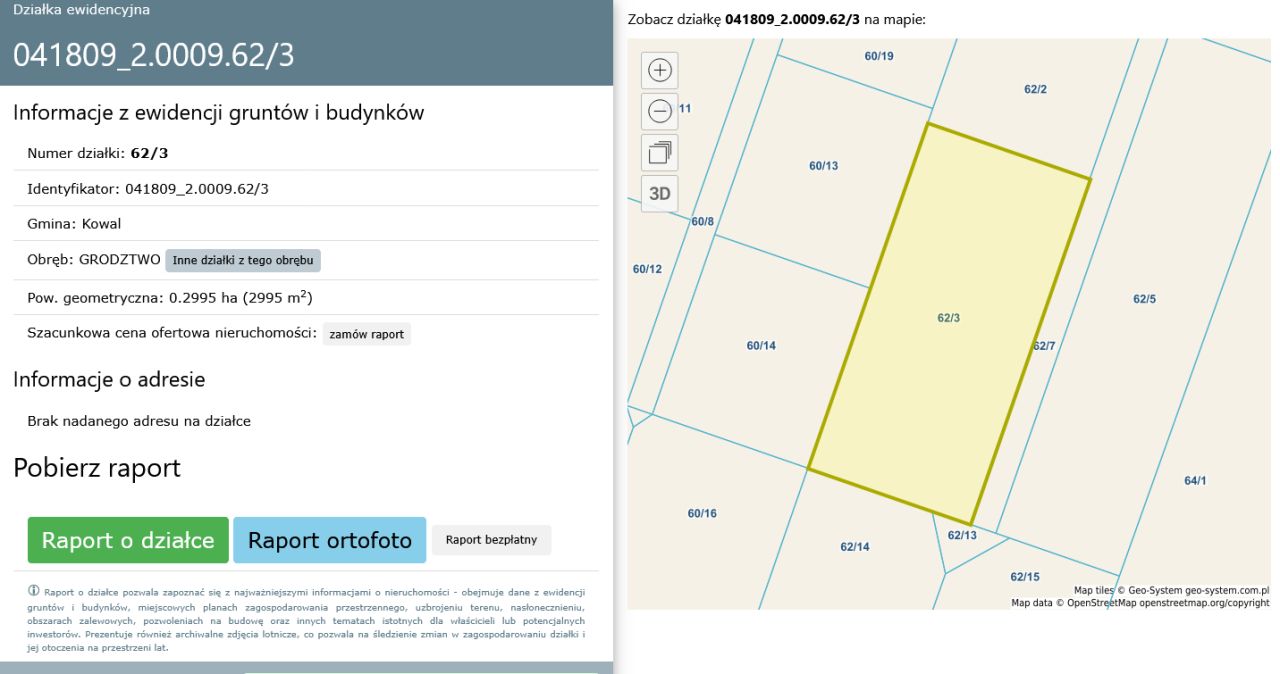This screenshot has width=1280, height=674.
Task: Pick parcel 60/13 on the map
Action: click(823, 166)
